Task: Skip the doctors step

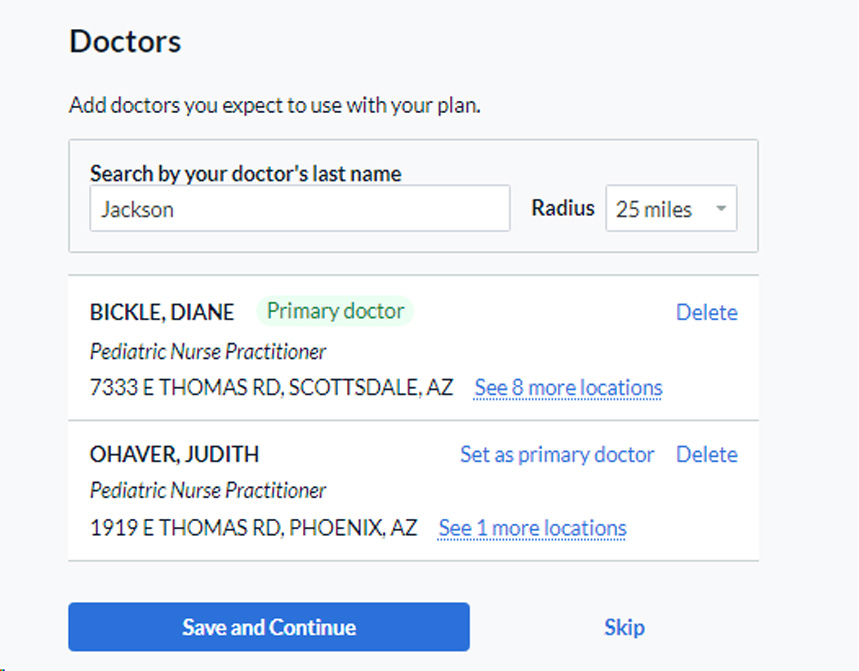Action: [x=624, y=627]
